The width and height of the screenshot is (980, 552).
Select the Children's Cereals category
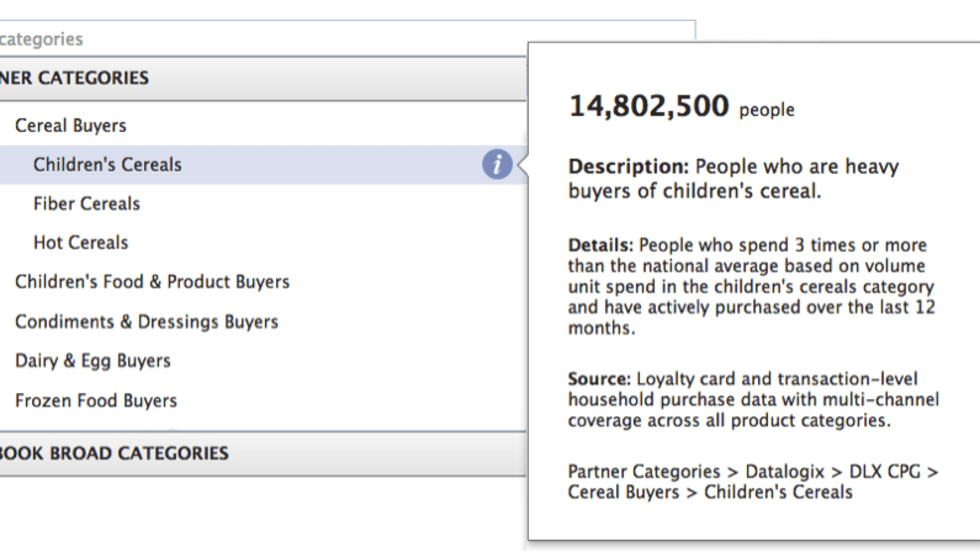[108, 165]
